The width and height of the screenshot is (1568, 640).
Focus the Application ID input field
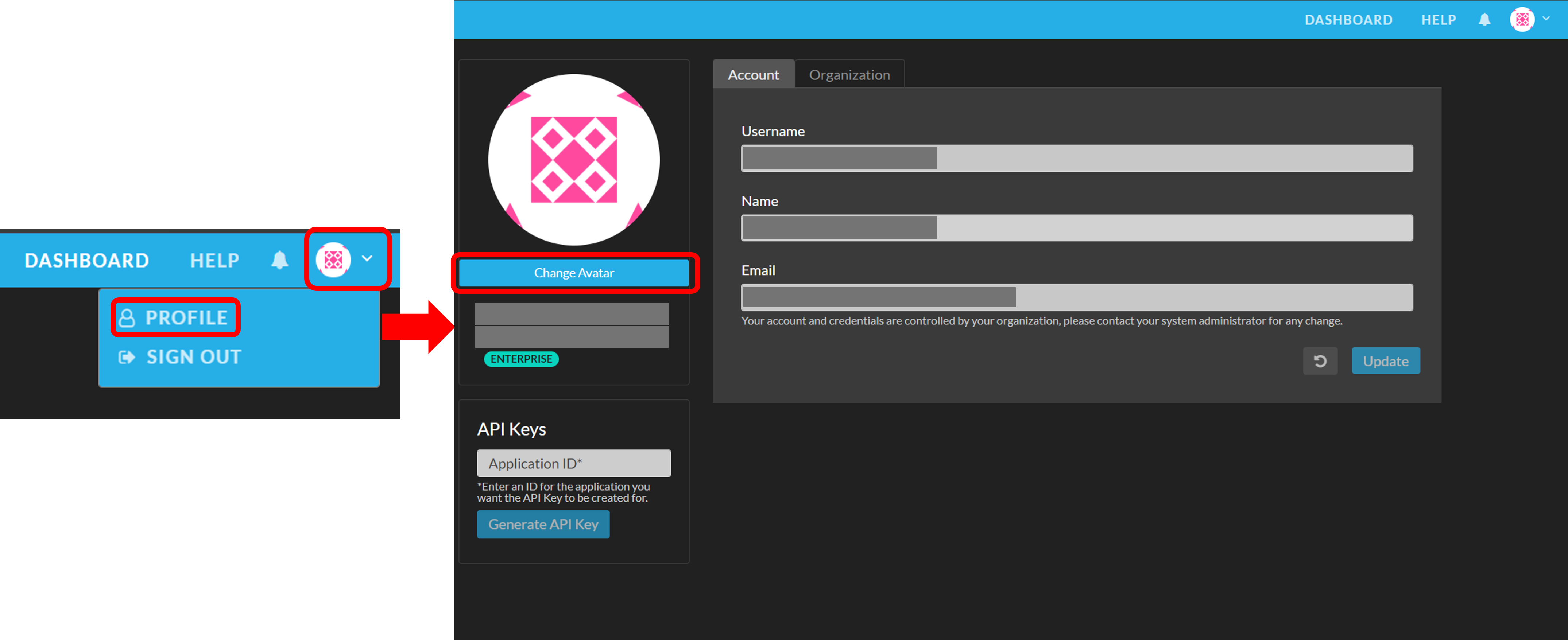[574, 464]
